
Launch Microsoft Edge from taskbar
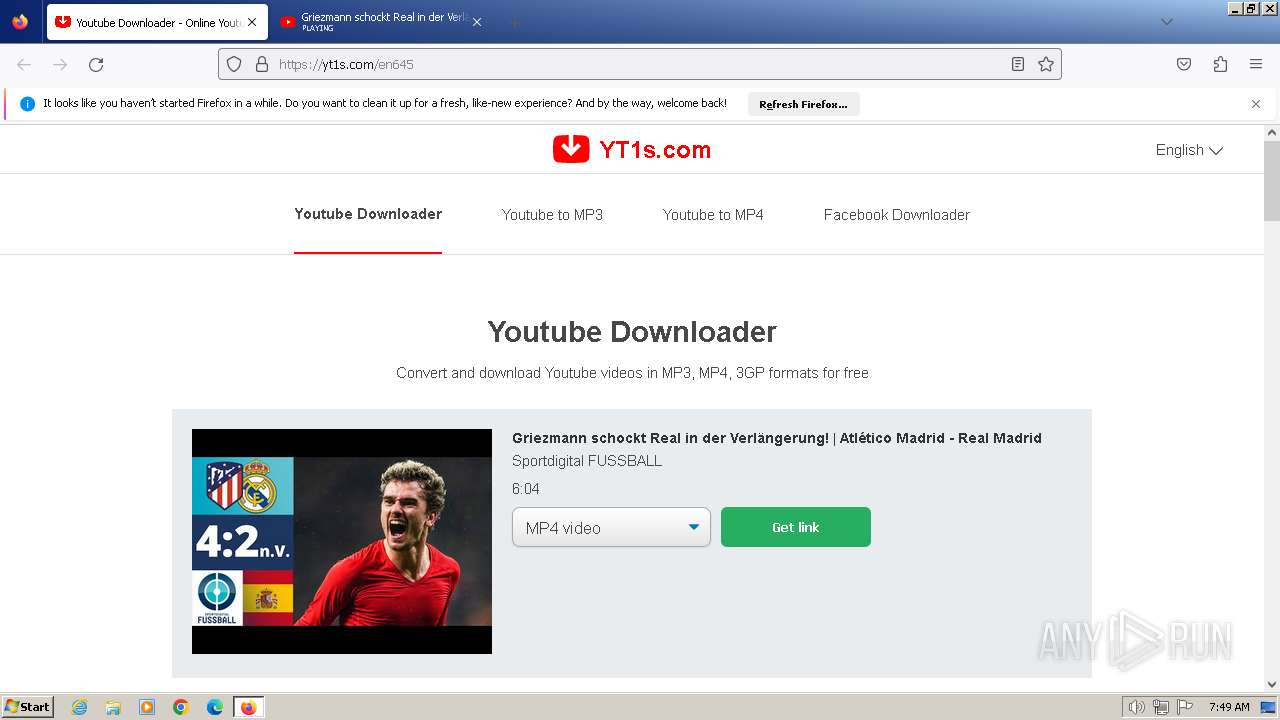point(214,707)
